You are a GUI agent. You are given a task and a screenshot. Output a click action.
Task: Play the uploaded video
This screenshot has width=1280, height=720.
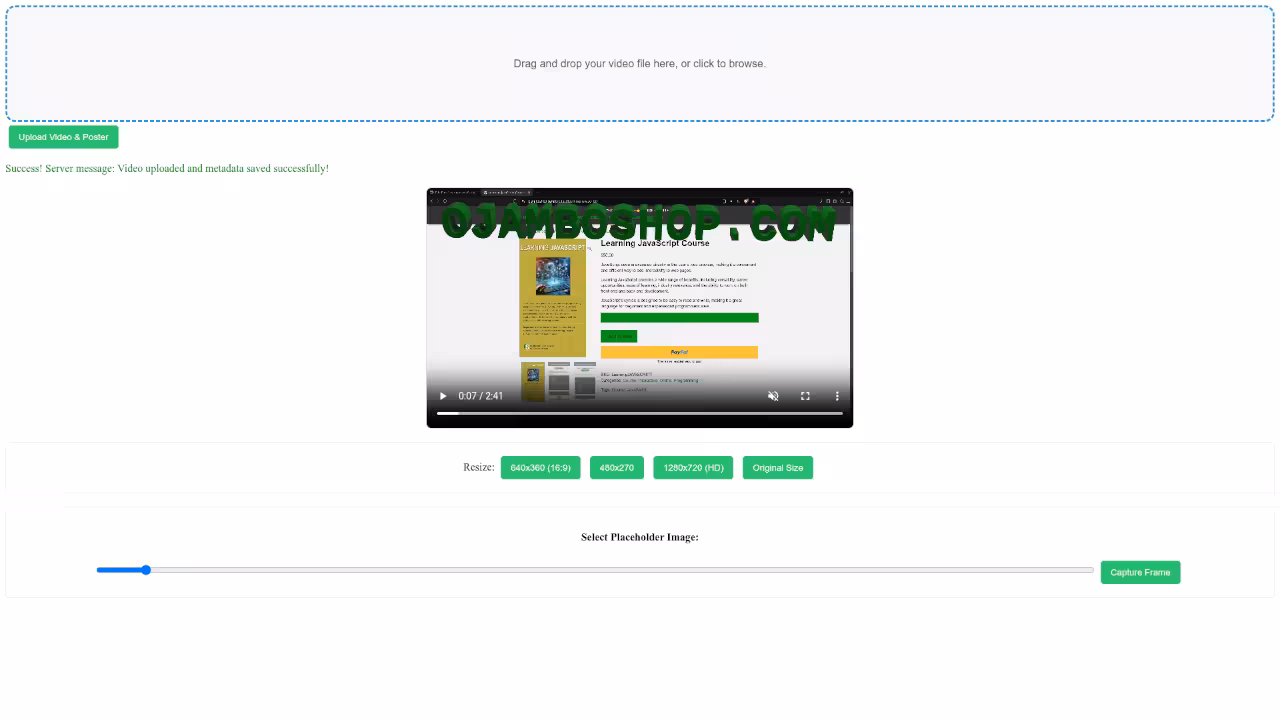(444, 396)
